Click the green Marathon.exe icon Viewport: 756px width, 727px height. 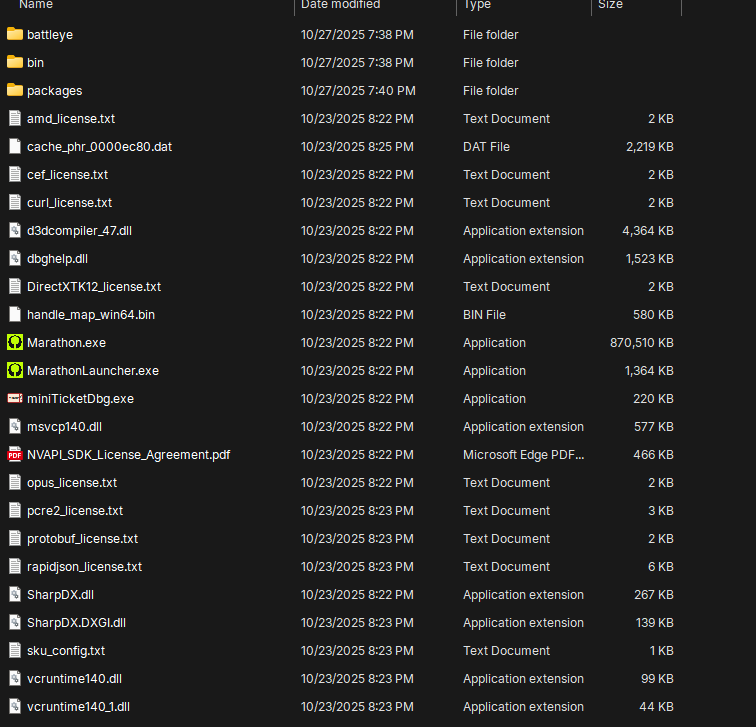coord(15,342)
